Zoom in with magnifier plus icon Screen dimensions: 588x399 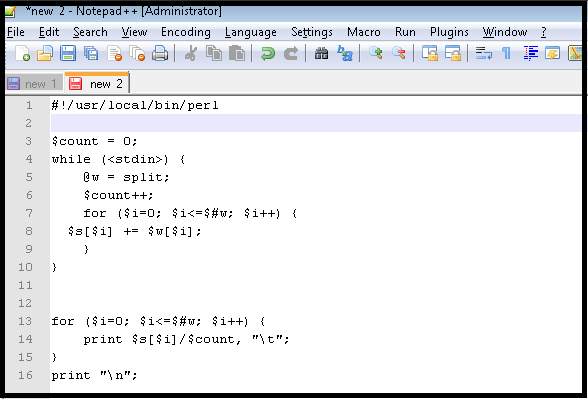(375, 53)
